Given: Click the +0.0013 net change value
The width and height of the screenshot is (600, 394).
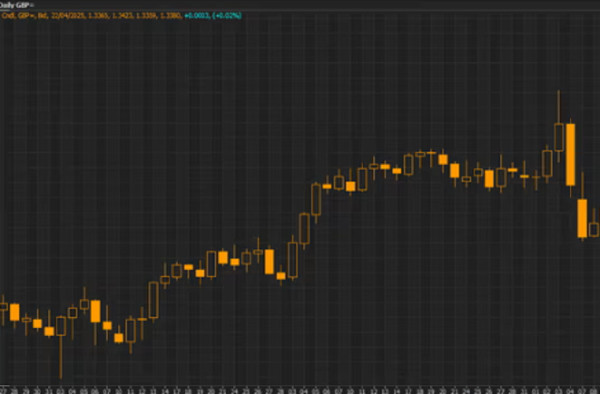Looking at the screenshot, I should click(x=197, y=16).
